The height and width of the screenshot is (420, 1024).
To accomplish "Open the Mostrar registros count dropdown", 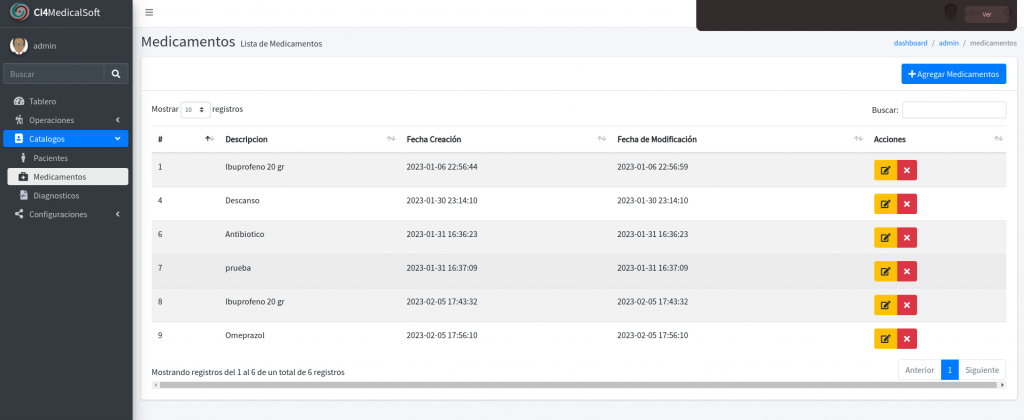I will click(195, 109).
